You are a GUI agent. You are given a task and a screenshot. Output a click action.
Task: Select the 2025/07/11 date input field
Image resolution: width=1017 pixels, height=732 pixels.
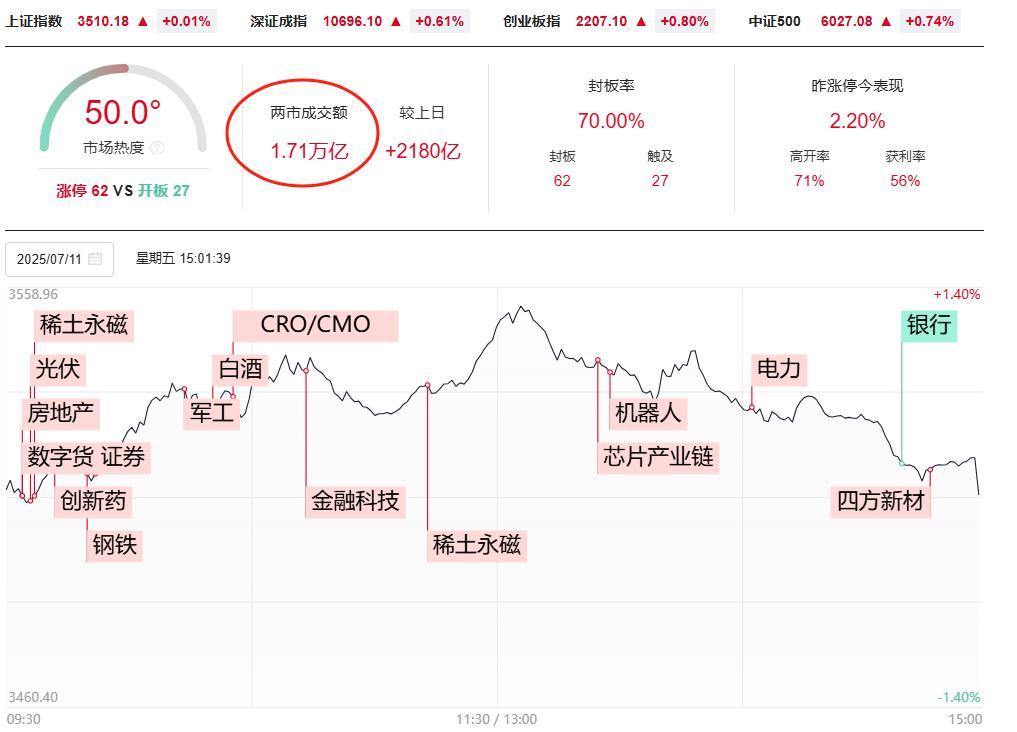tap(60, 259)
